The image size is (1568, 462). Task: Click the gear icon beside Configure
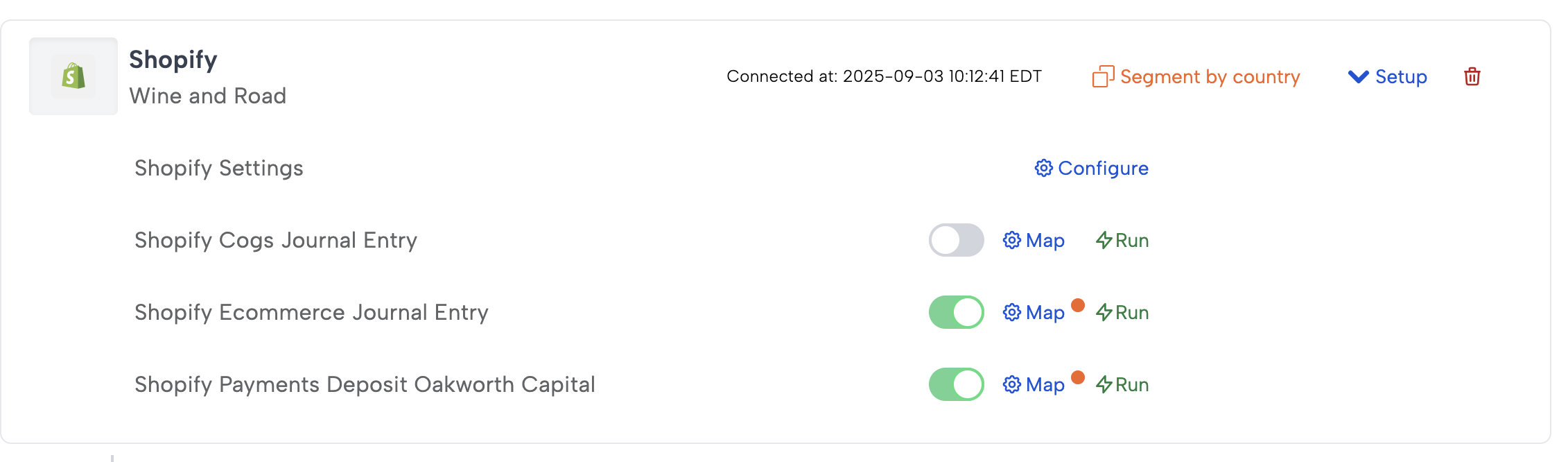pyautogui.click(x=1043, y=169)
